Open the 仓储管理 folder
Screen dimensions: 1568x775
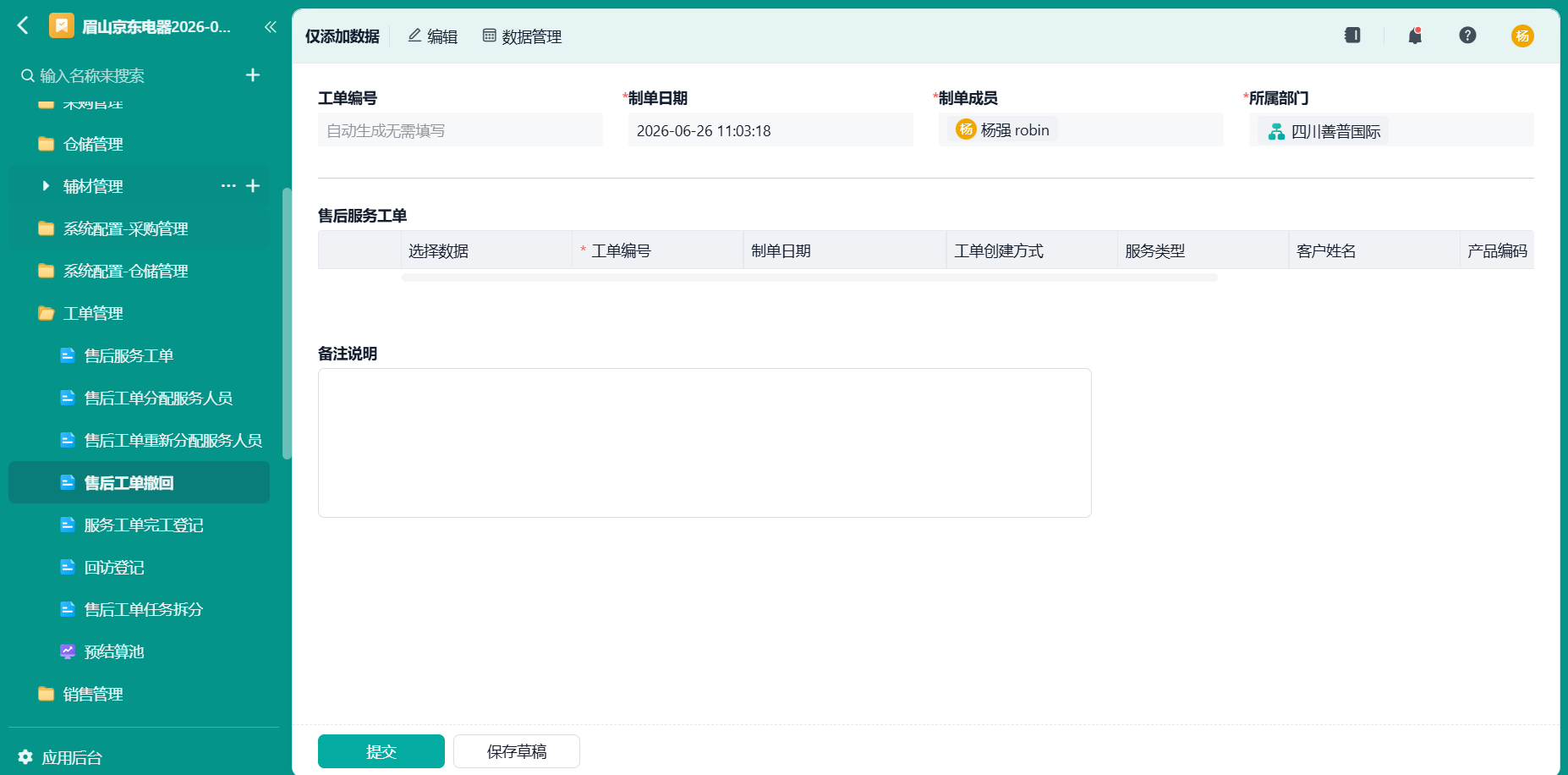pyautogui.click(x=139, y=144)
